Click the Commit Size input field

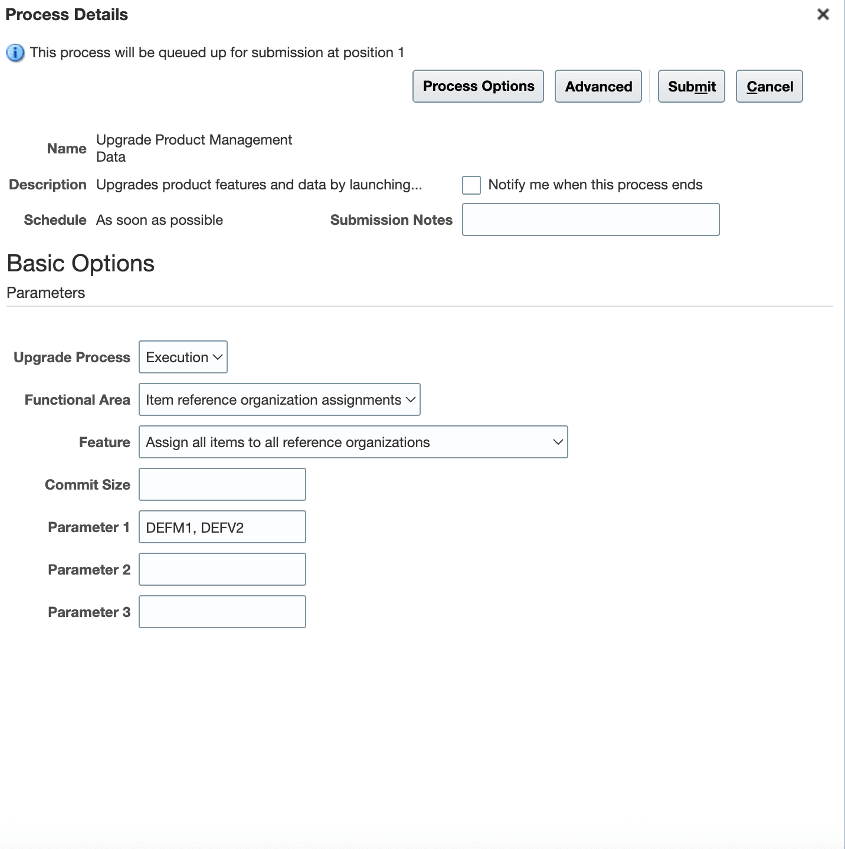click(x=221, y=484)
